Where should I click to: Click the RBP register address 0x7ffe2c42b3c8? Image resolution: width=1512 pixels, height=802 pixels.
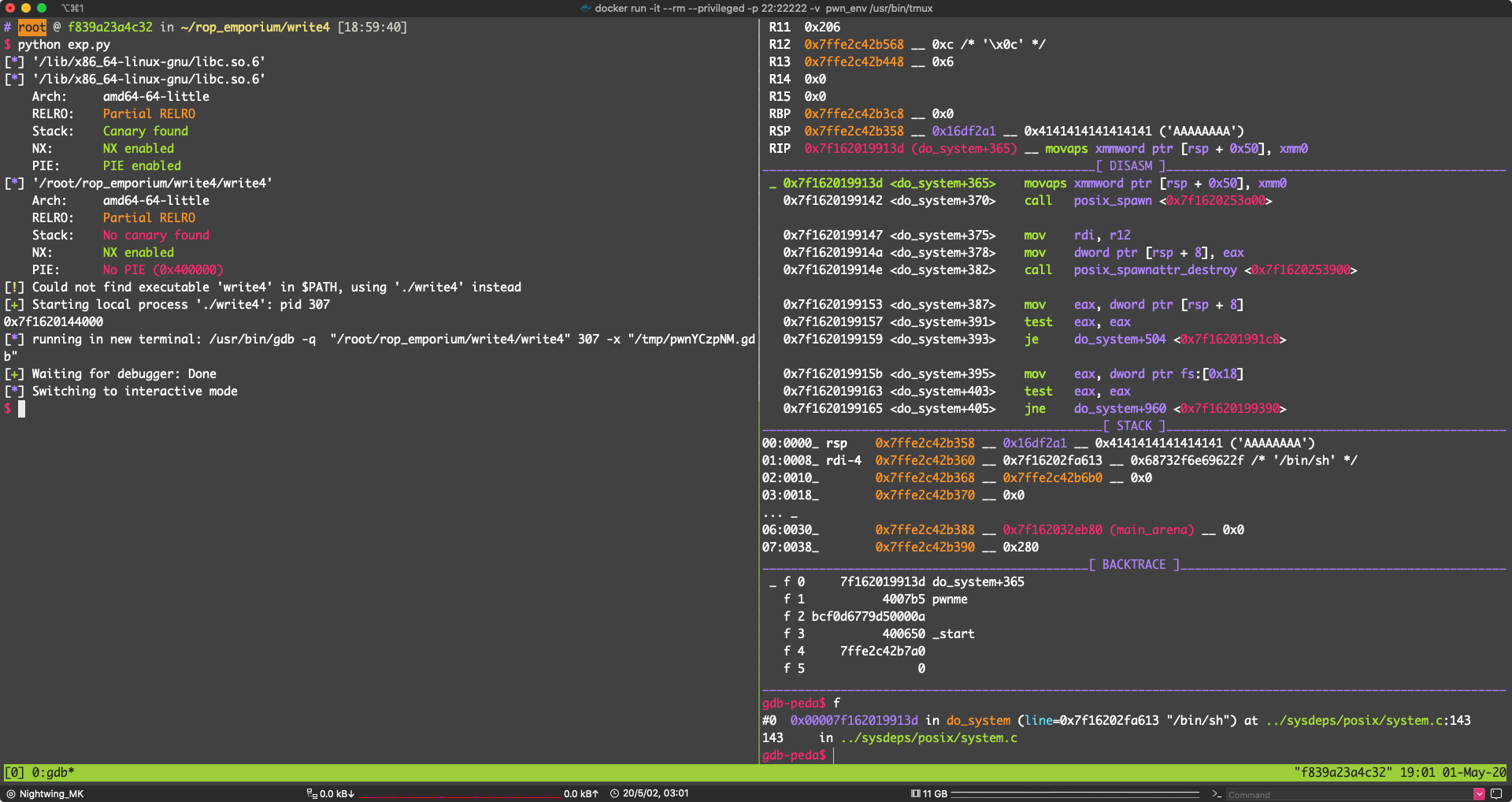pyautogui.click(x=854, y=114)
